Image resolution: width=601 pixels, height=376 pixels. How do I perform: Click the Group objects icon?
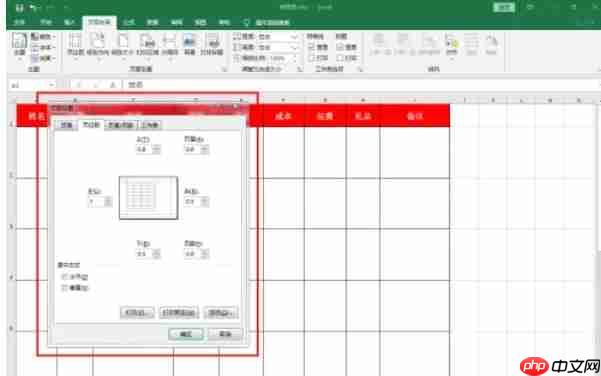(x=471, y=44)
